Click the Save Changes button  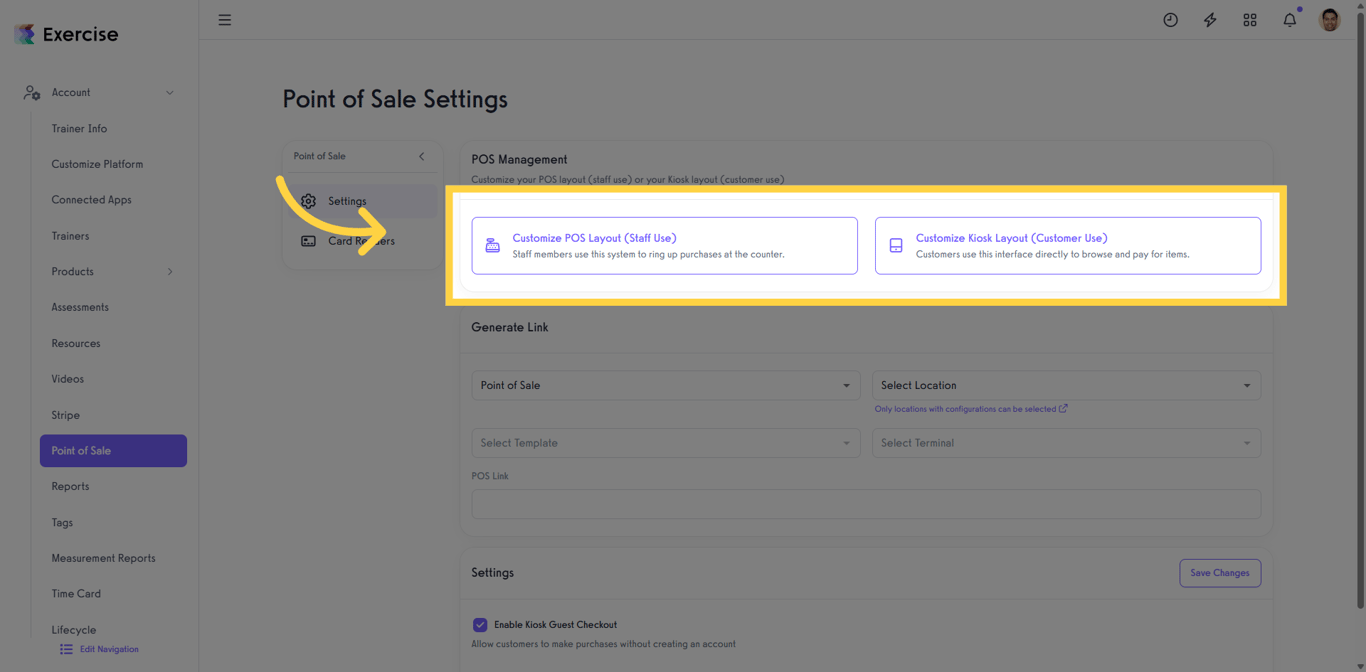[1219, 573]
